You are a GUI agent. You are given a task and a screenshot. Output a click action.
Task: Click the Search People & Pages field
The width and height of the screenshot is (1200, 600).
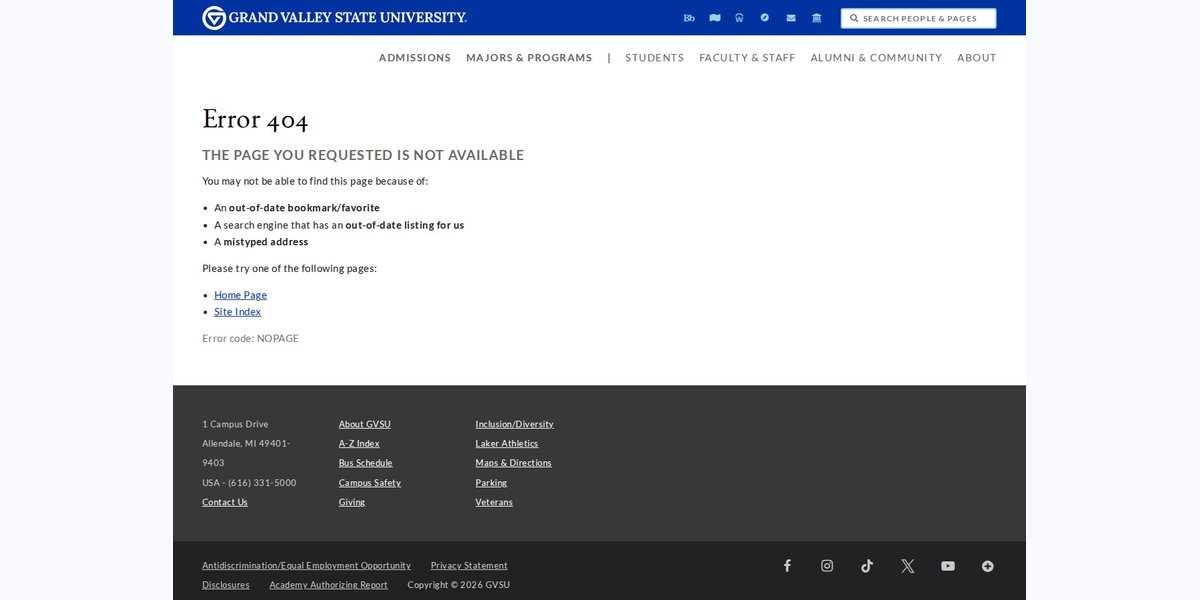coord(918,18)
